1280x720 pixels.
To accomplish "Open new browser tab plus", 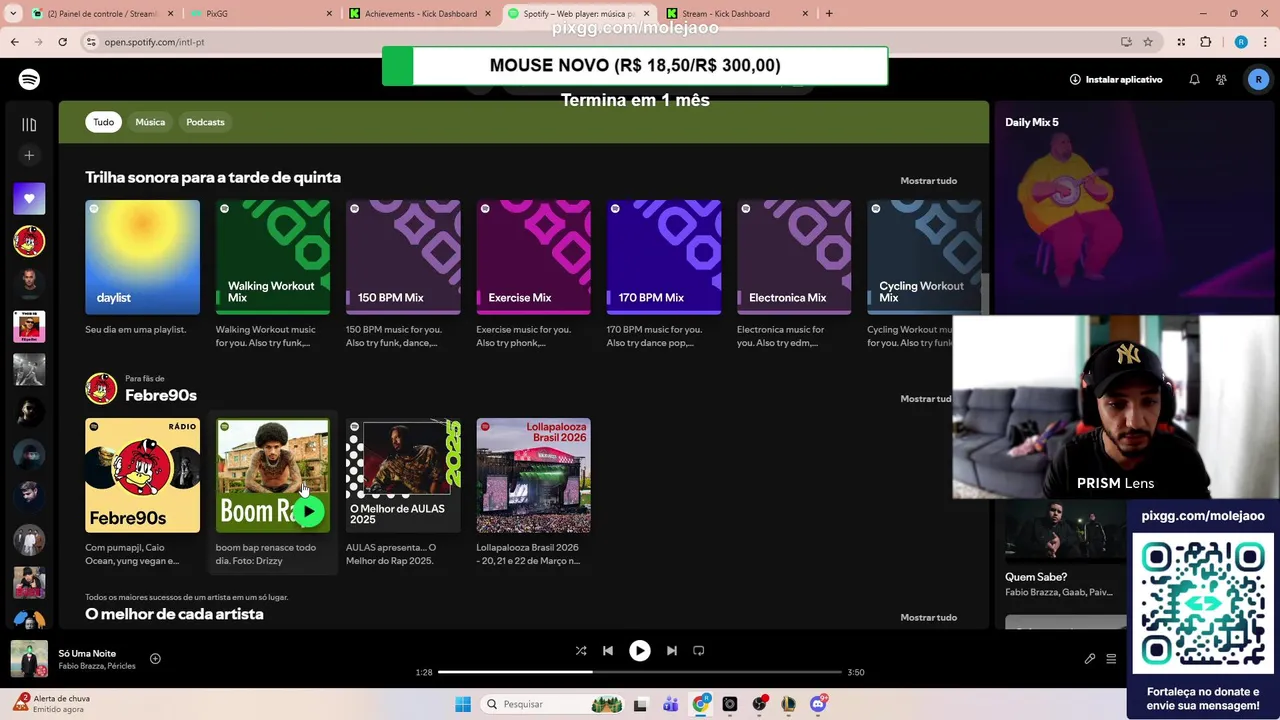I will tap(829, 14).
